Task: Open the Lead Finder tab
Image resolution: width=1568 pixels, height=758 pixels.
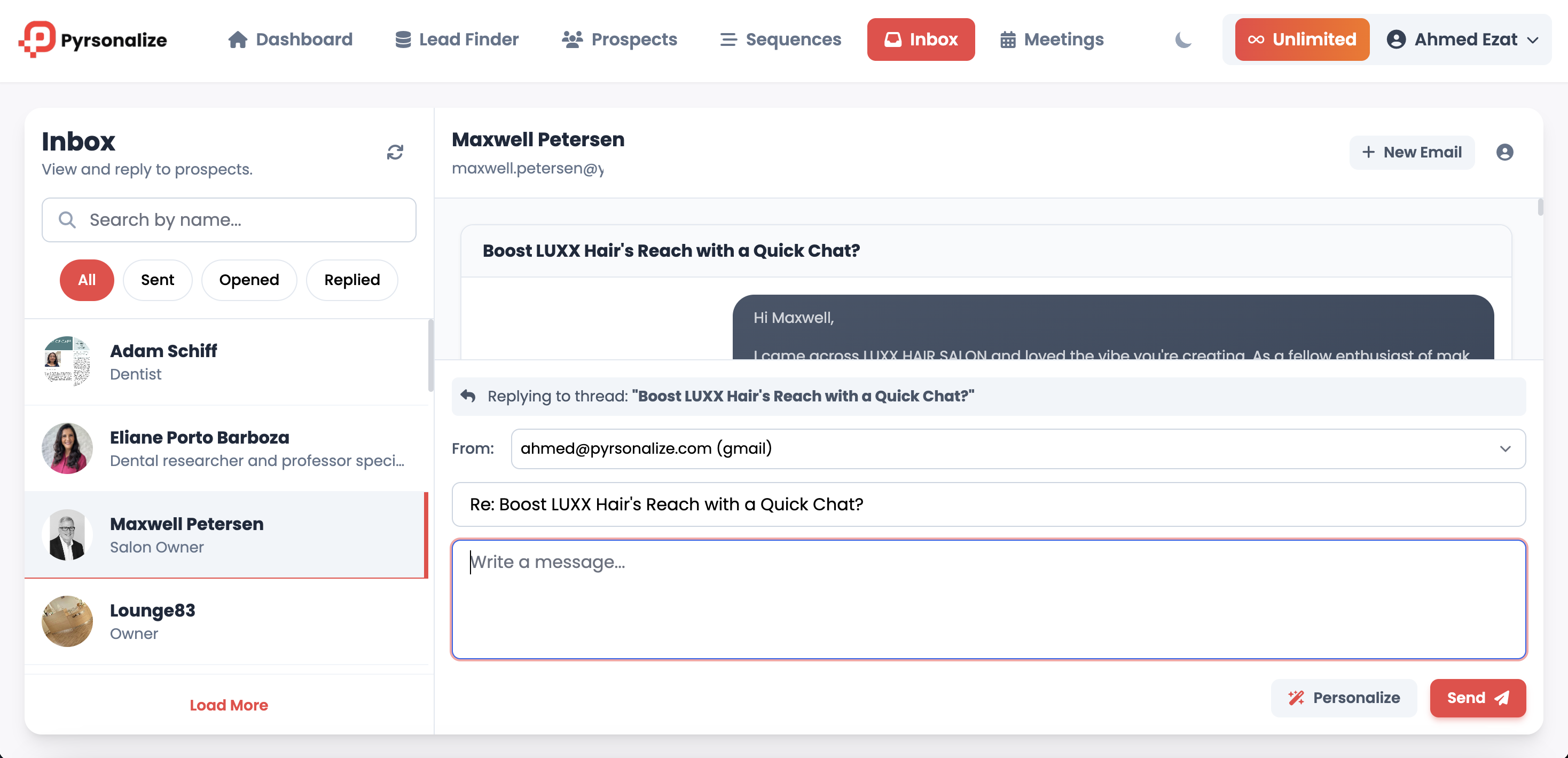Action: point(457,40)
